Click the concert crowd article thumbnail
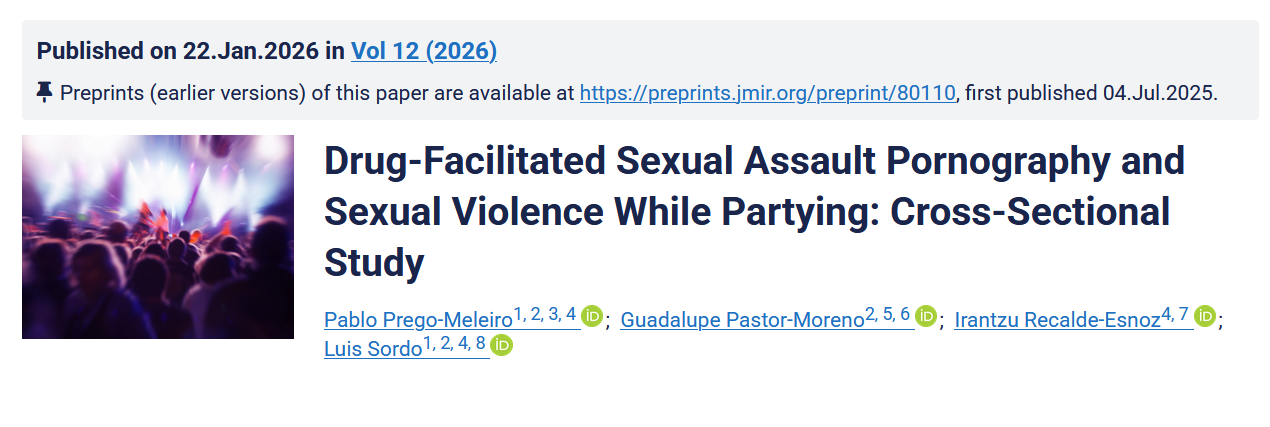Viewport: 1270px width, 427px height. (158, 237)
